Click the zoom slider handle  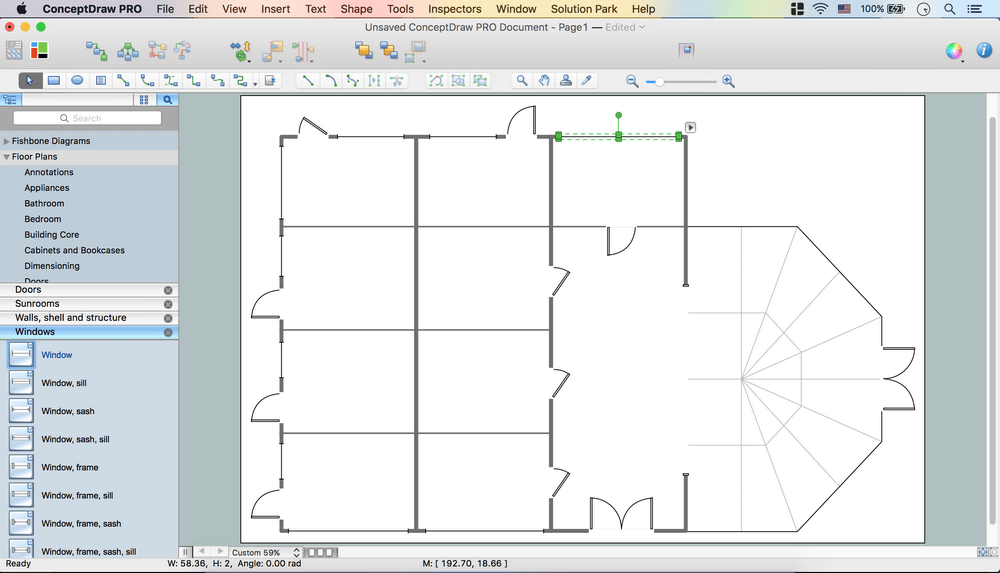click(x=660, y=81)
